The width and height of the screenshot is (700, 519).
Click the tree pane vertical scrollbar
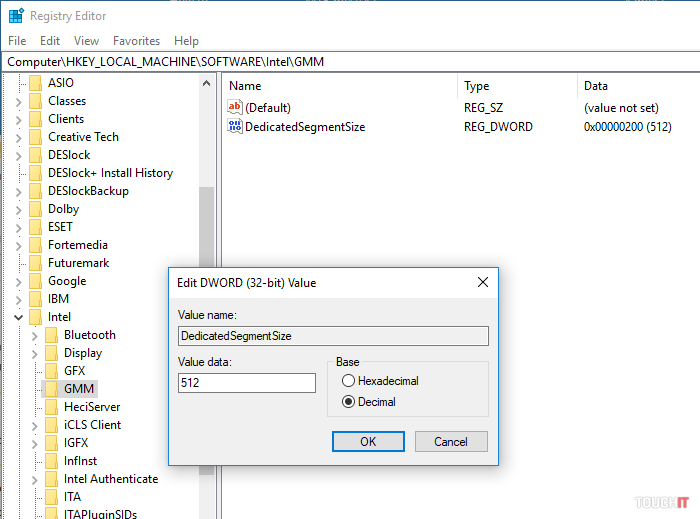pyautogui.click(x=206, y=250)
